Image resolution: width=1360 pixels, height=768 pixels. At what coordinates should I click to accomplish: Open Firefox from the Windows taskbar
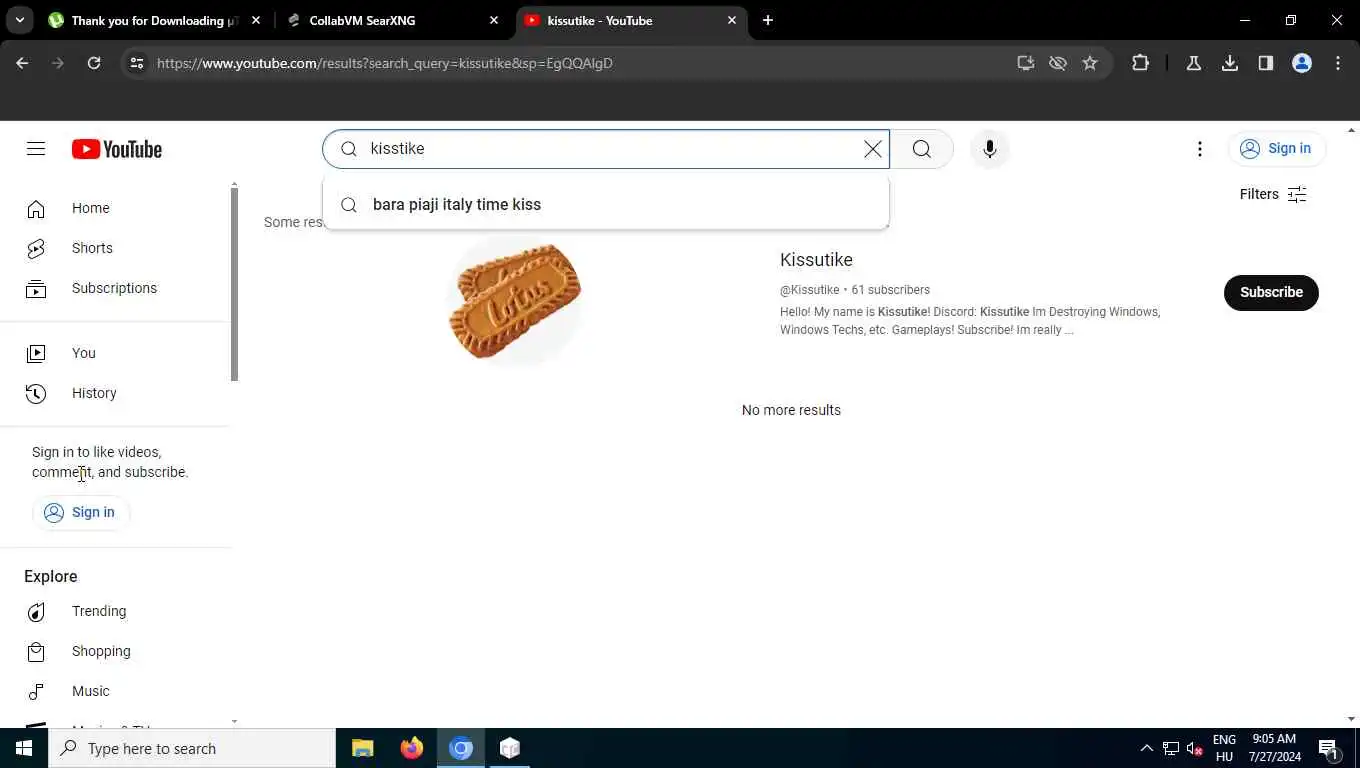[412, 748]
